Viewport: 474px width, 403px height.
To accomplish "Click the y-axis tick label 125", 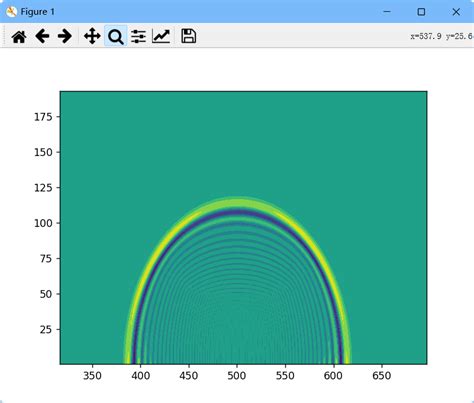I will [x=43, y=188].
